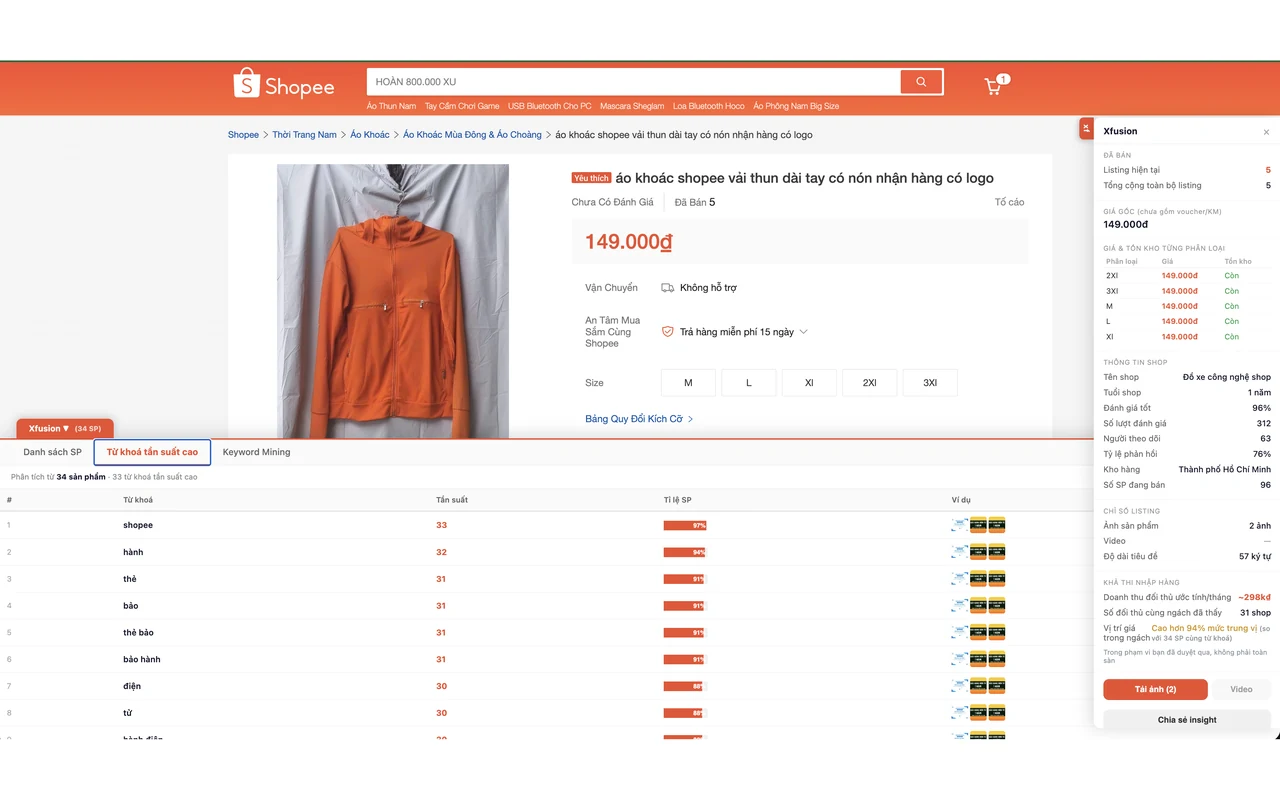Go to the Thời Trang Nam breadcrumb
1280x800 pixels.
point(304,135)
